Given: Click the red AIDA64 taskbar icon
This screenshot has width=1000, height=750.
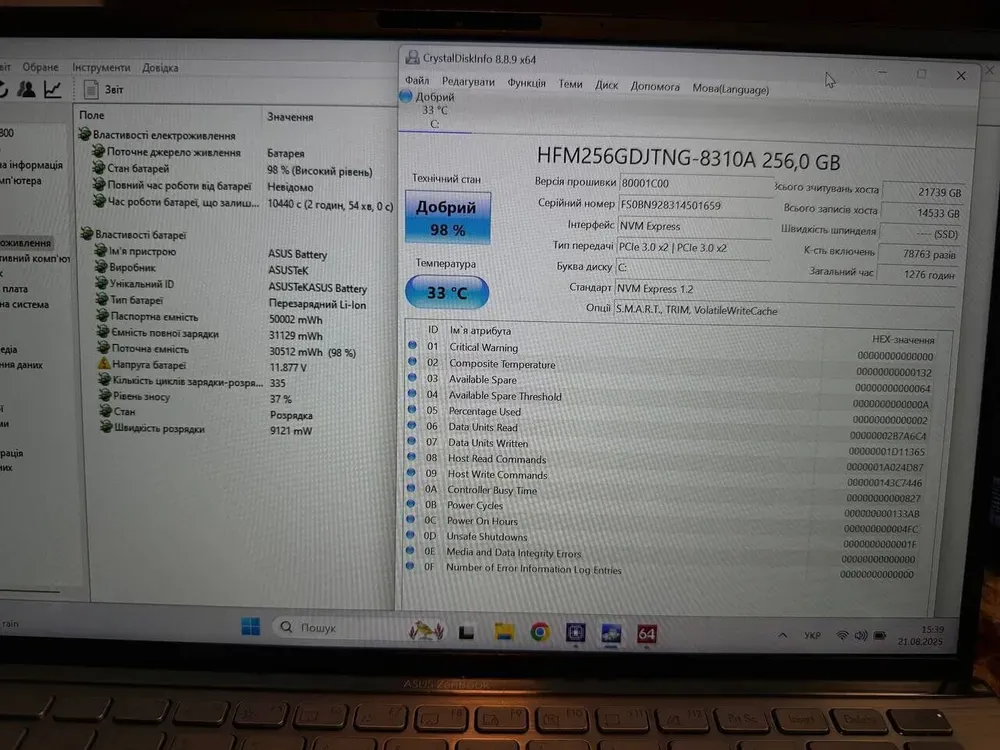Looking at the screenshot, I should [646, 633].
